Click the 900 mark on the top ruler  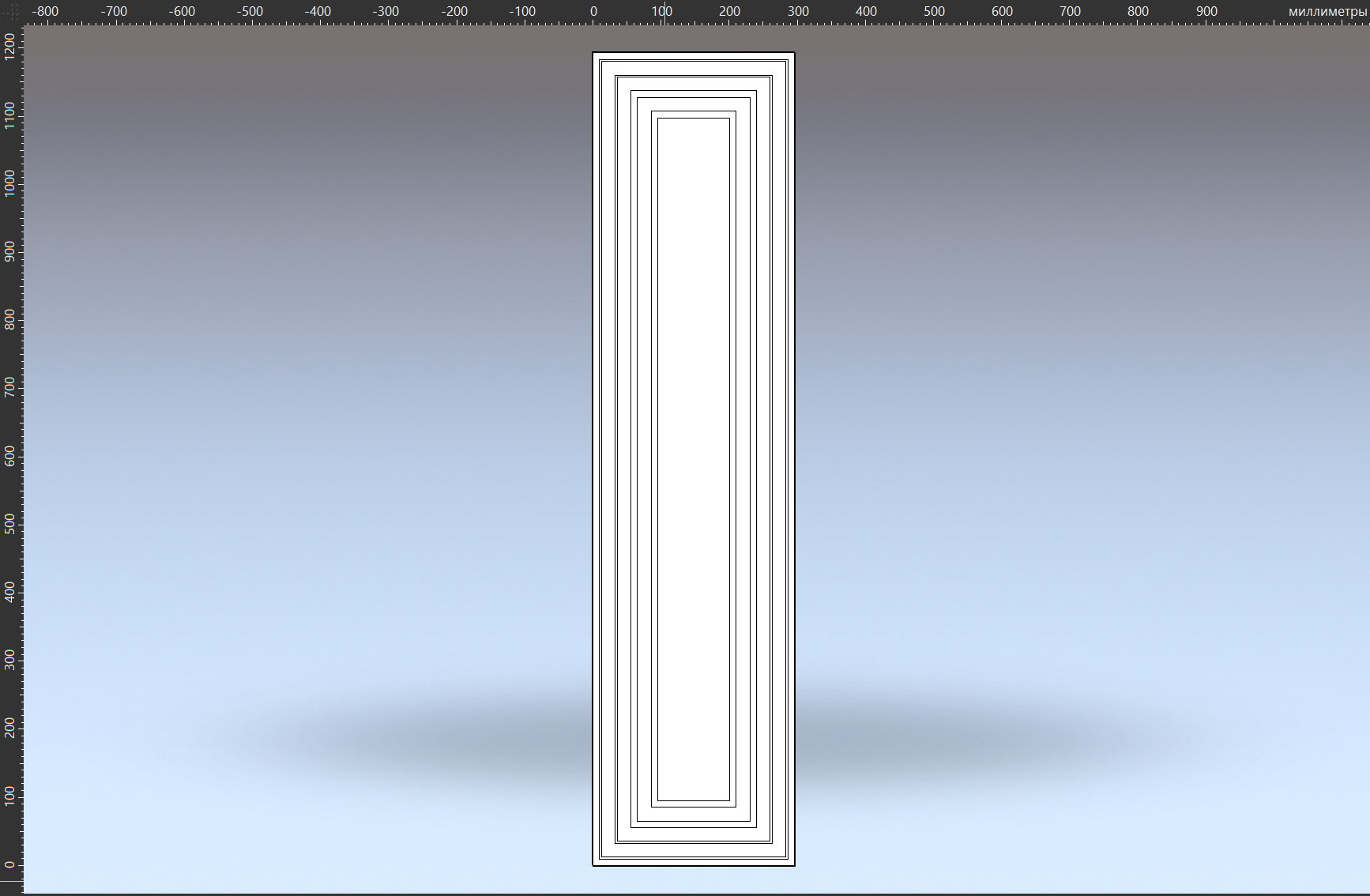coord(1206,11)
